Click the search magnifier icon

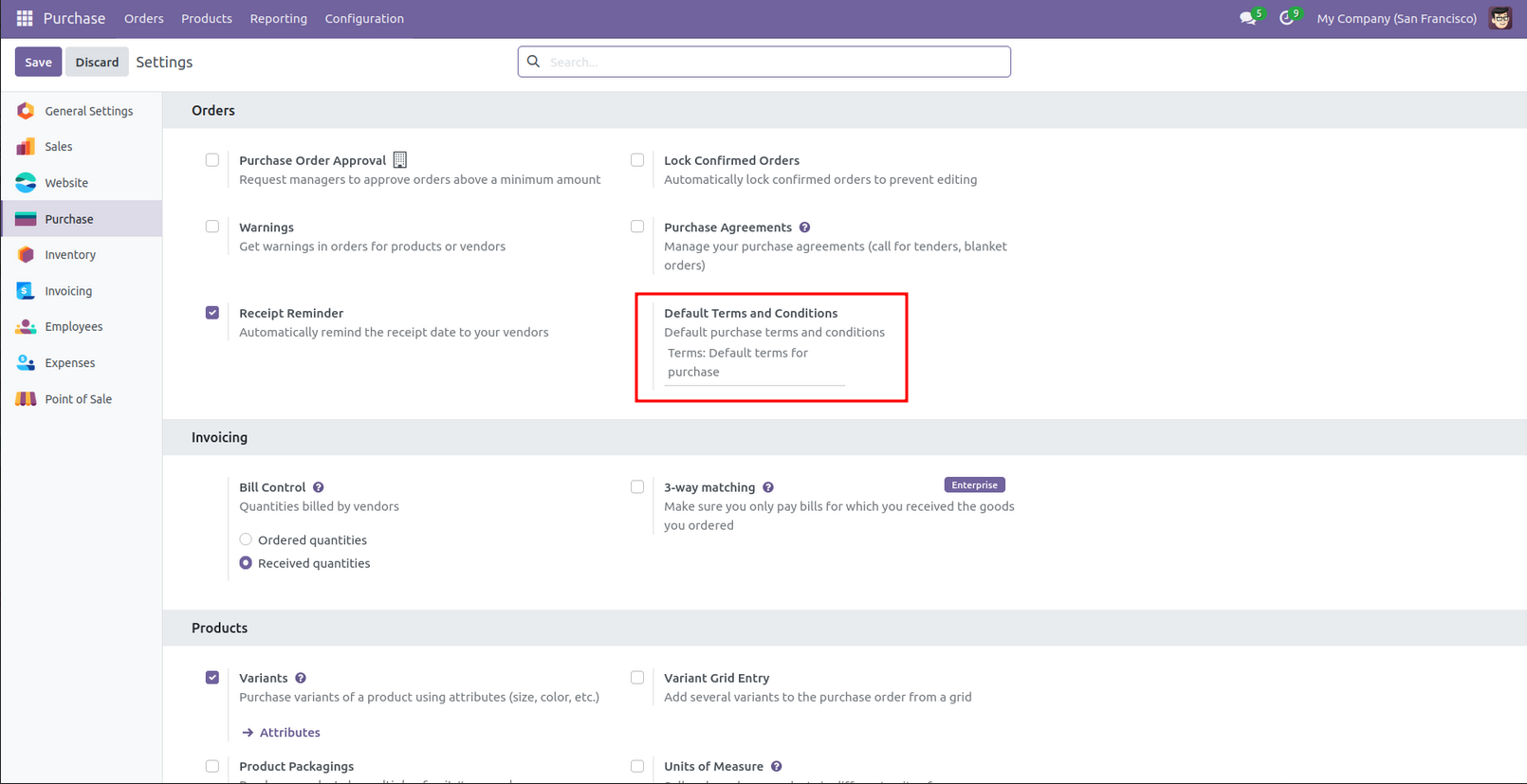pyautogui.click(x=534, y=62)
